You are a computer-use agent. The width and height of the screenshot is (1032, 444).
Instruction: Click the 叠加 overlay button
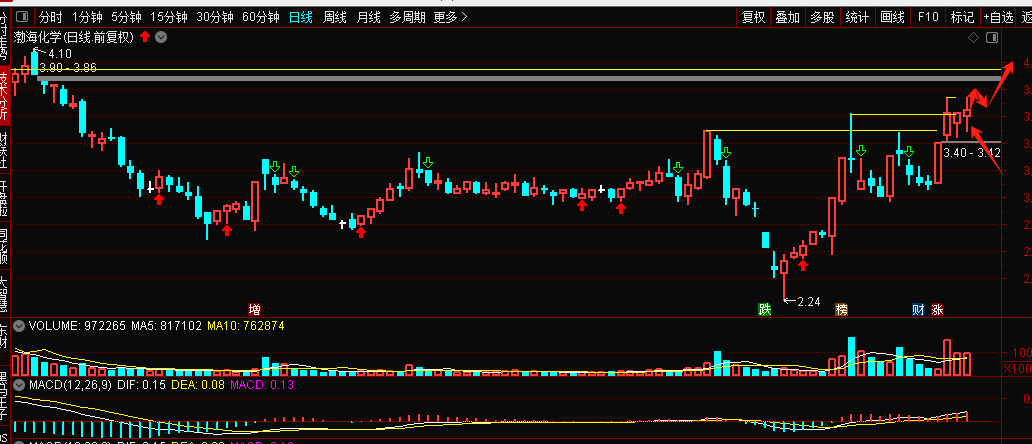pyautogui.click(x=788, y=17)
